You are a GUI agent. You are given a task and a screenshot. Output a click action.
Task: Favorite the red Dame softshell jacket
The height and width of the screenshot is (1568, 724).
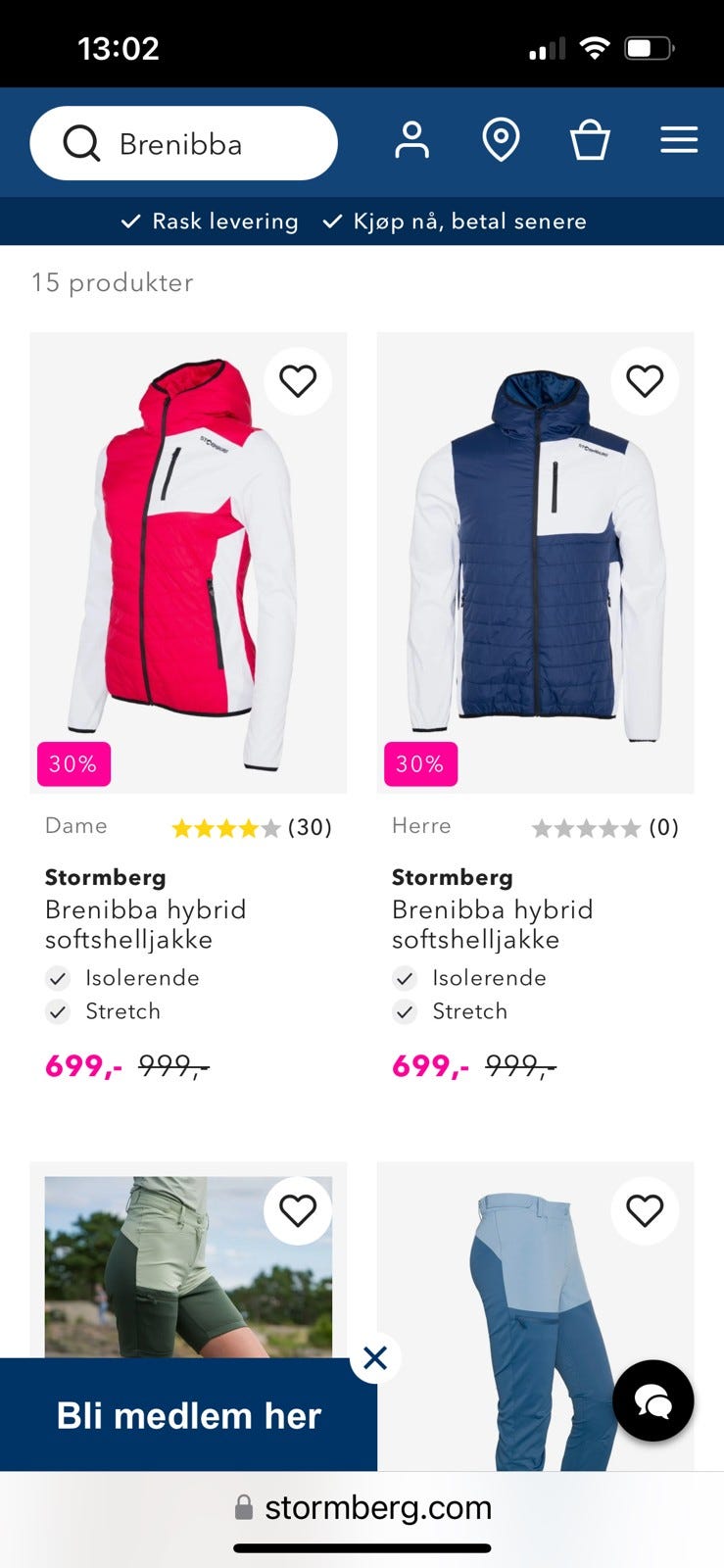click(x=298, y=380)
